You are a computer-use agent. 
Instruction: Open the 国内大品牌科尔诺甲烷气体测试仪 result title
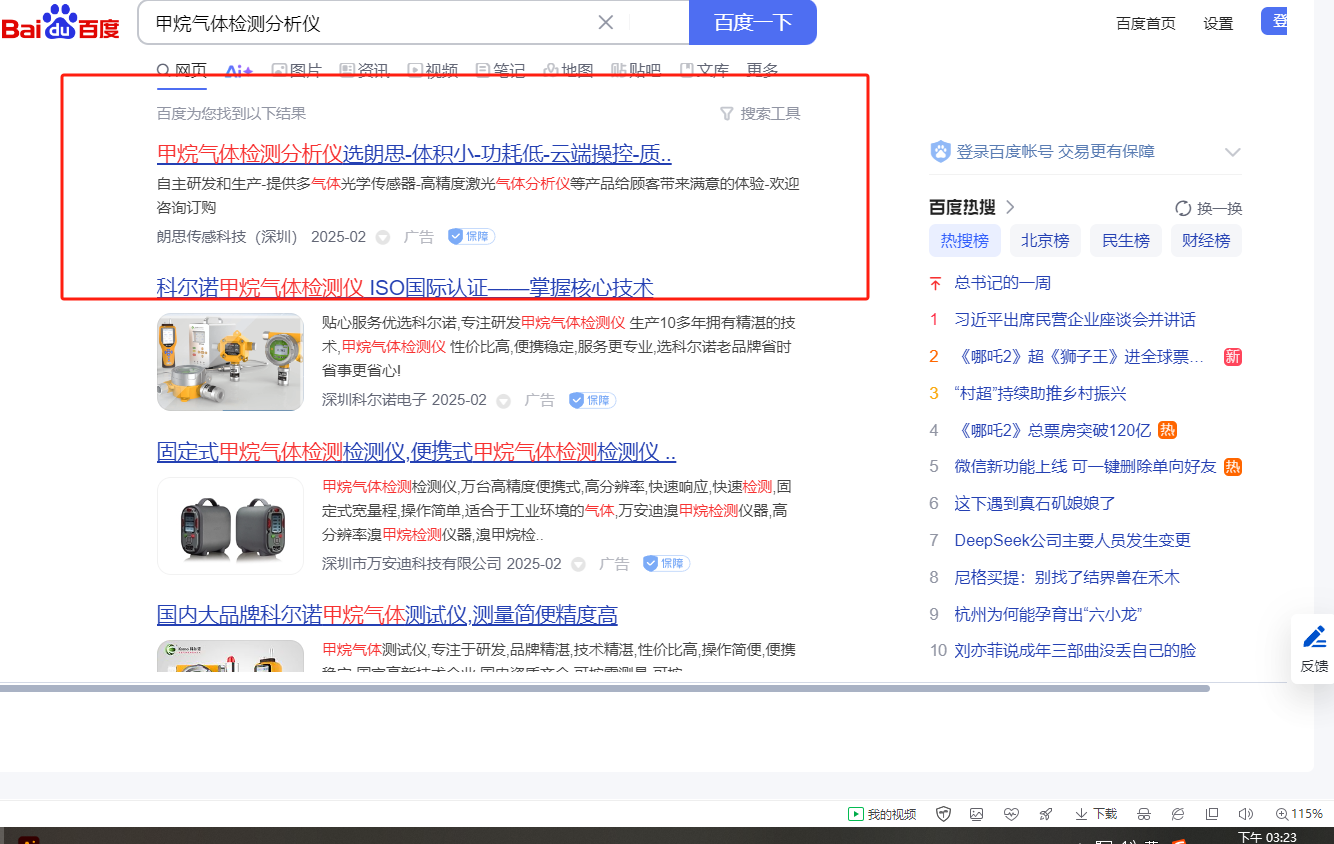[x=387, y=614]
